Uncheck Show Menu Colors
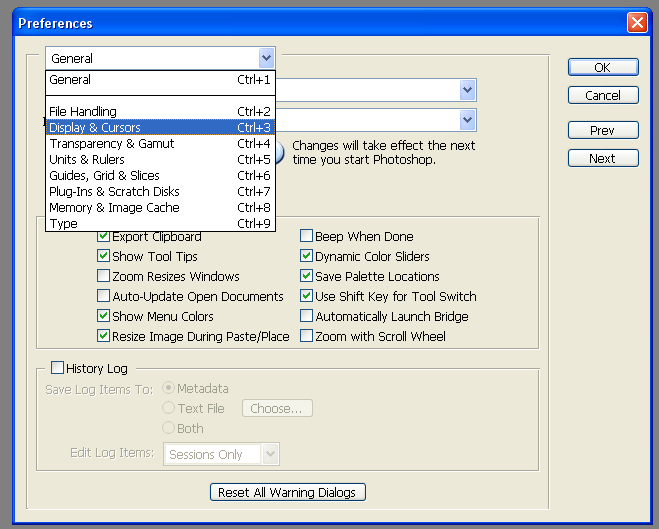 [x=103, y=316]
